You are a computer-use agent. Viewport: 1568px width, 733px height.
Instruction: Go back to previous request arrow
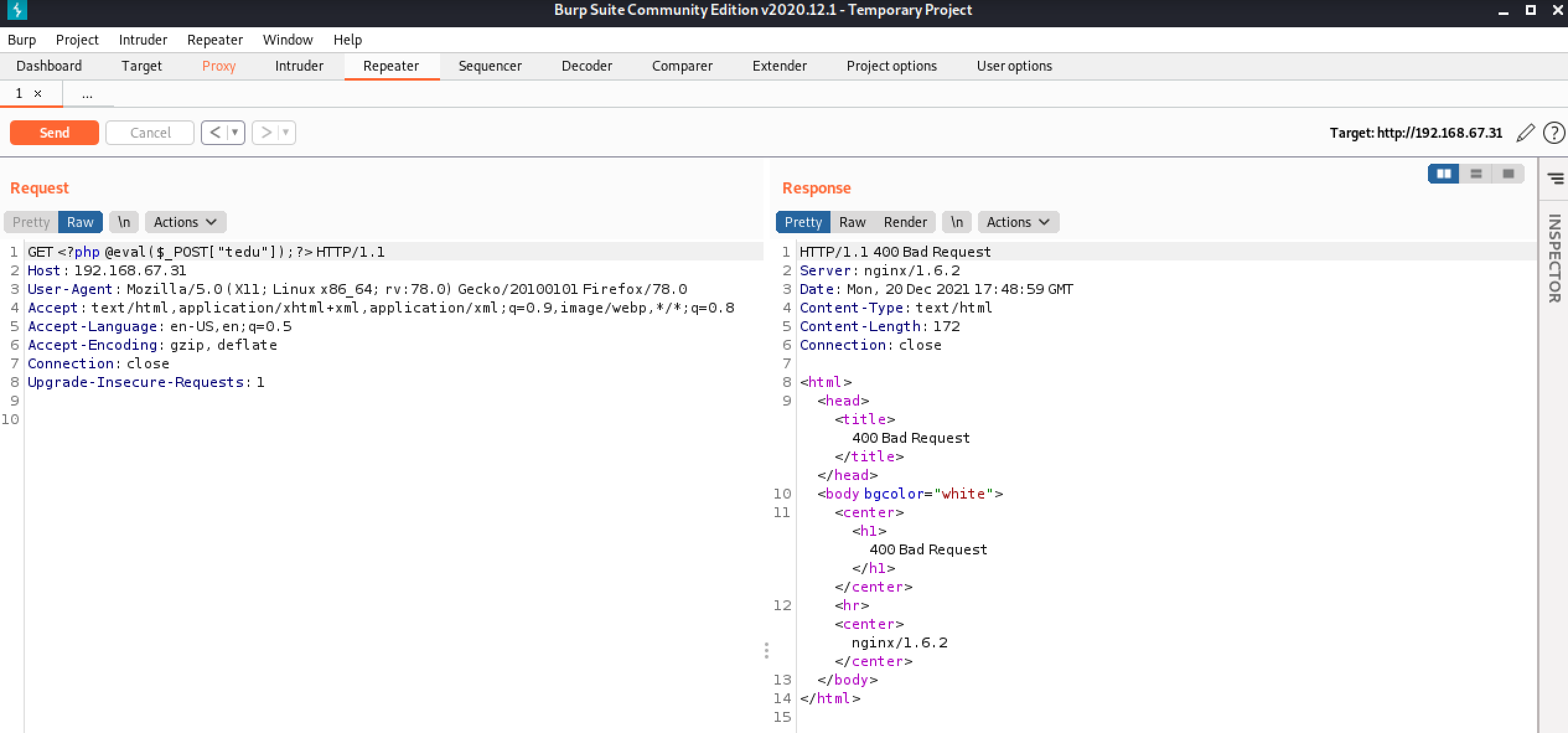click(x=215, y=133)
